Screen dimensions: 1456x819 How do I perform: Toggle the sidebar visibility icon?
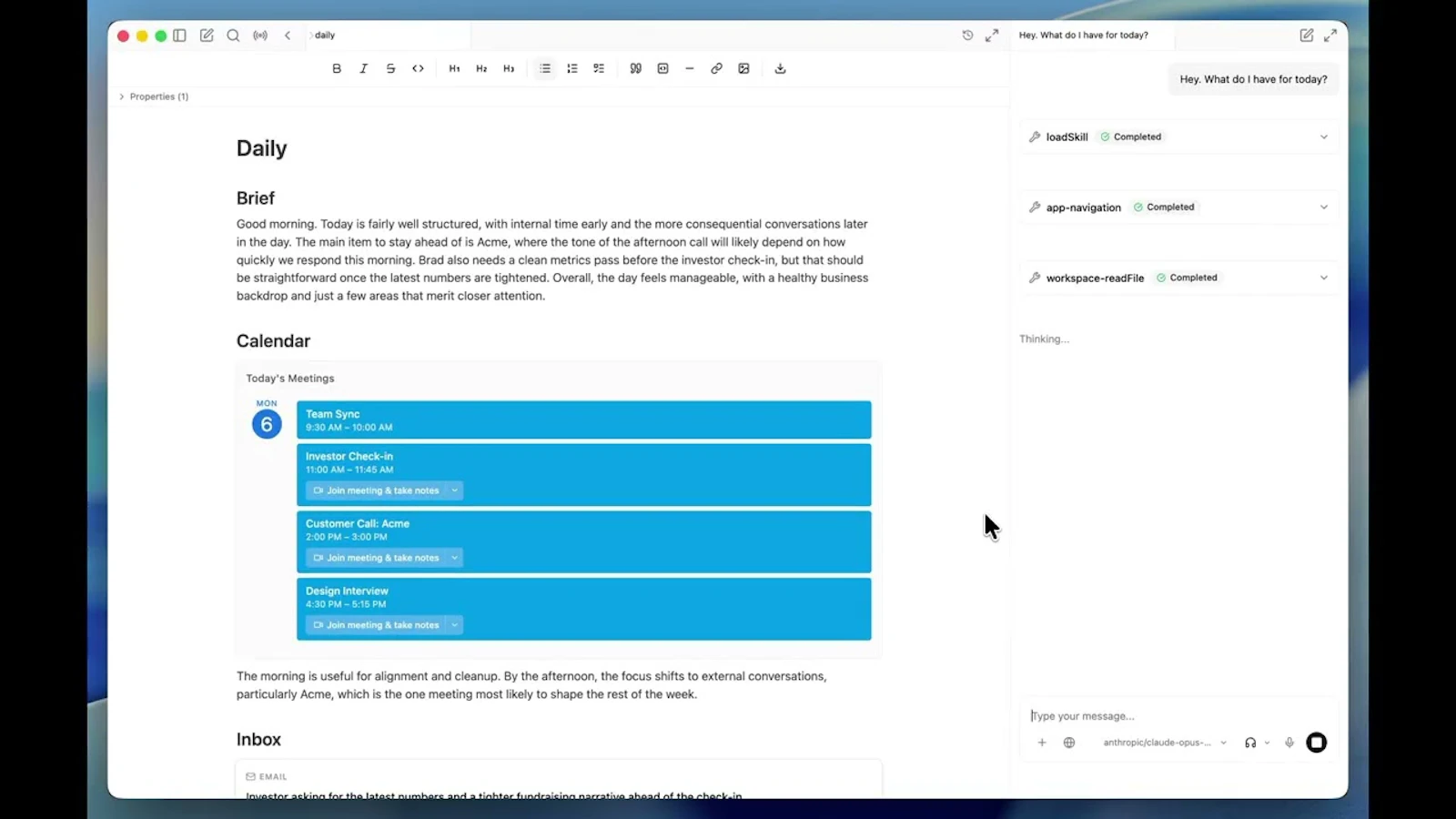pyautogui.click(x=179, y=35)
